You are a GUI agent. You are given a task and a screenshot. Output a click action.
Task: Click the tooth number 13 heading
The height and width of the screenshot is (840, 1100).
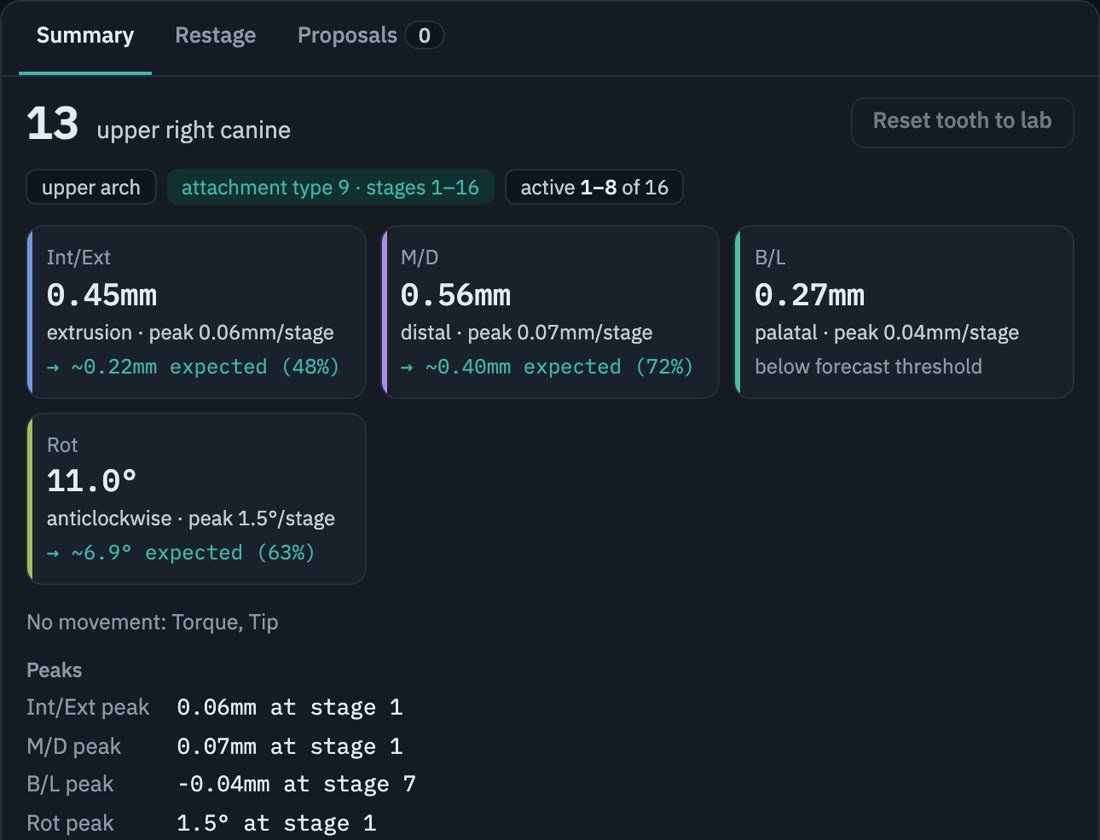click(x=53, y=124)
